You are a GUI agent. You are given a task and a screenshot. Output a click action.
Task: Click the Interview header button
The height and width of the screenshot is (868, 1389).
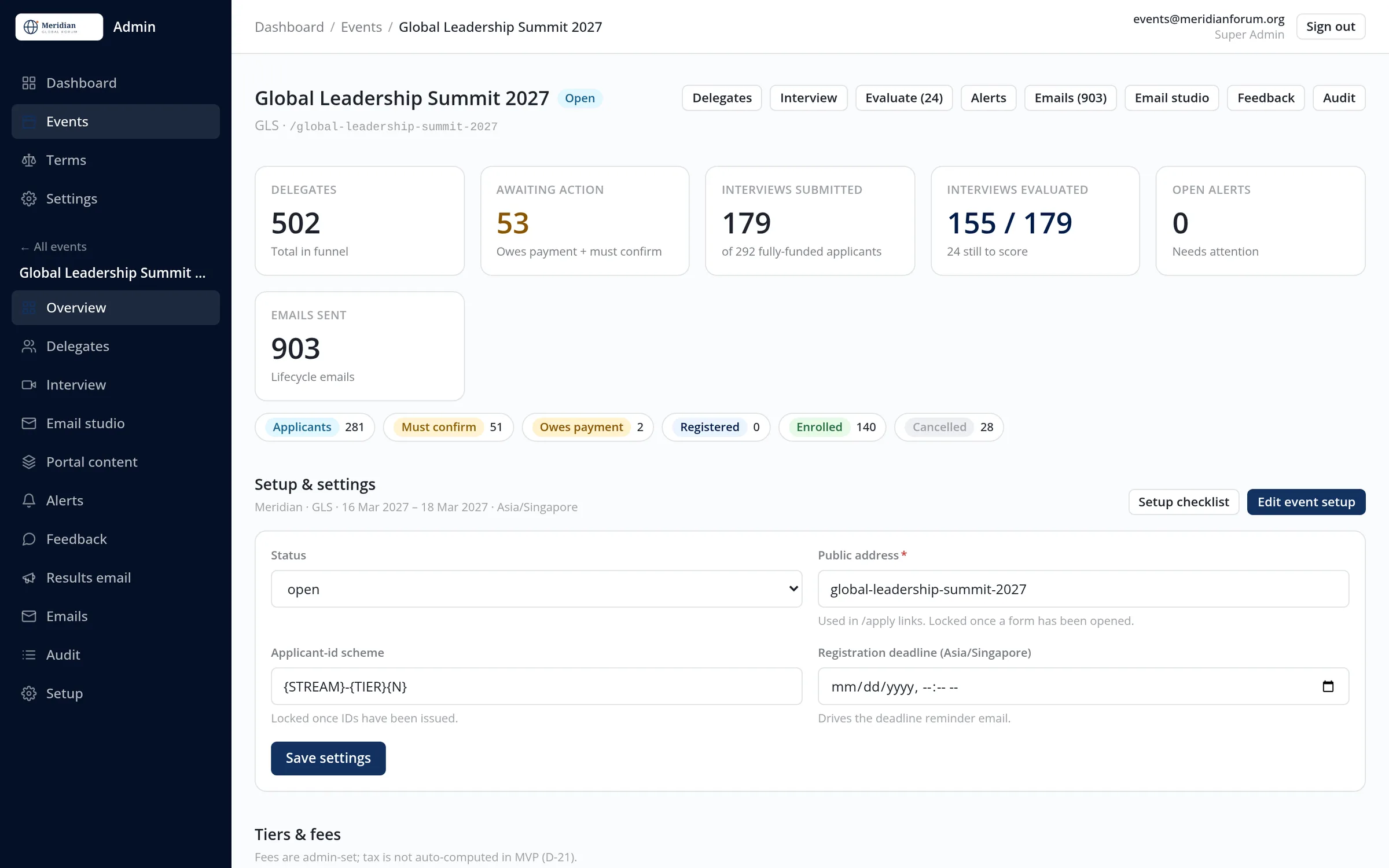[808, 98]
